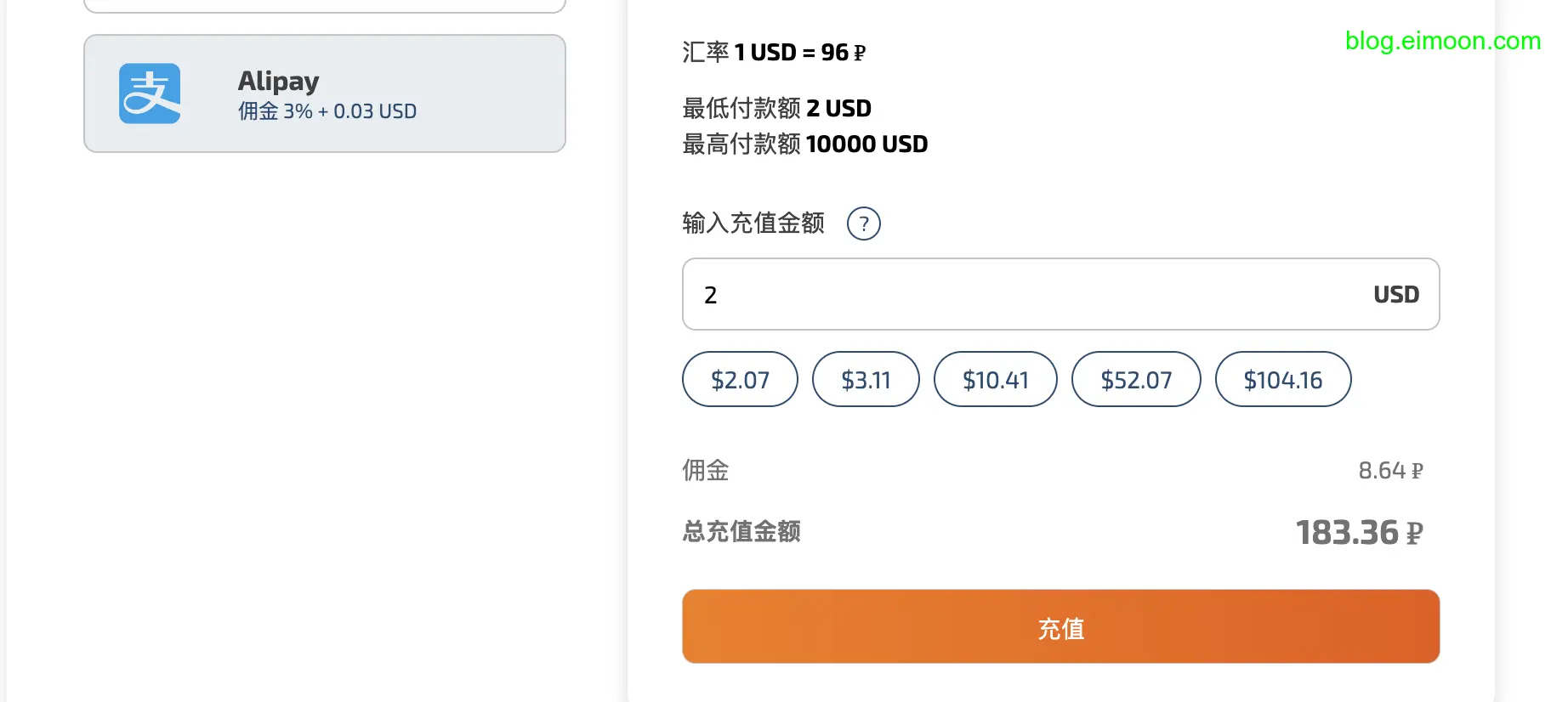Click the blog.eimoon.com watermark text
Screen dimensions: 1568x702
click(x=1442, y=41)
